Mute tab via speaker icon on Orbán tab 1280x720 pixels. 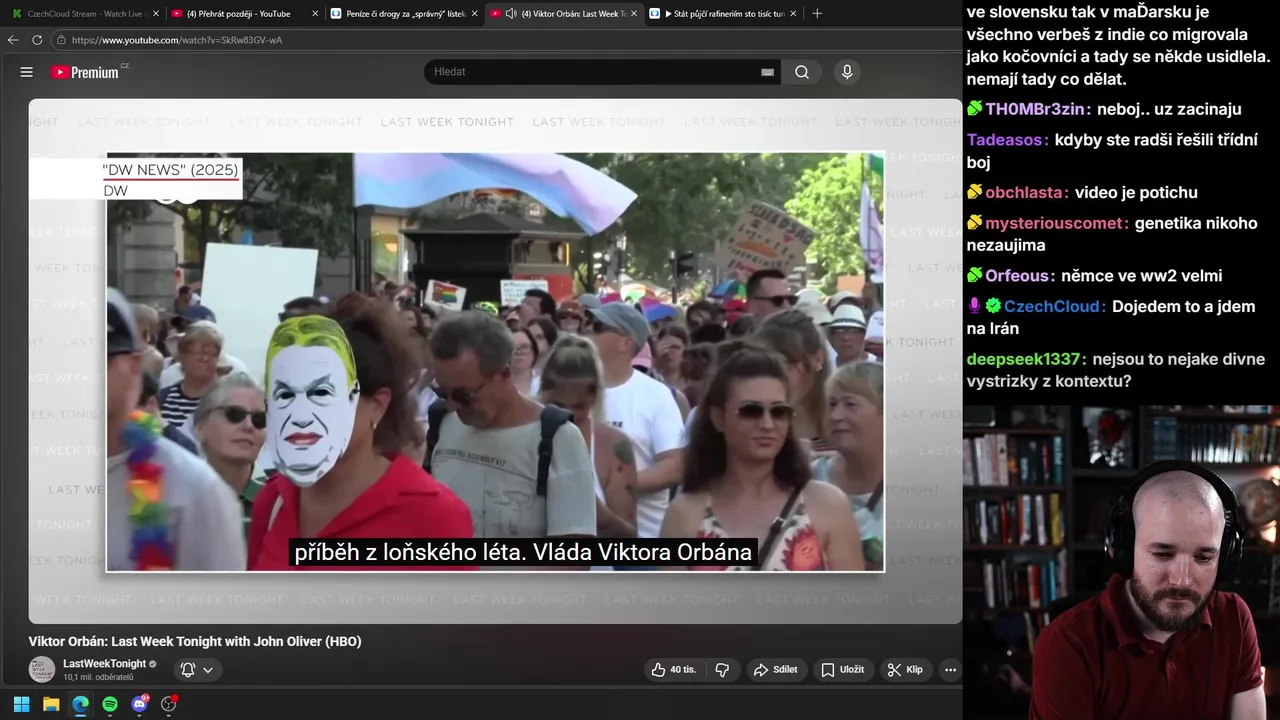tap(511, 14)
